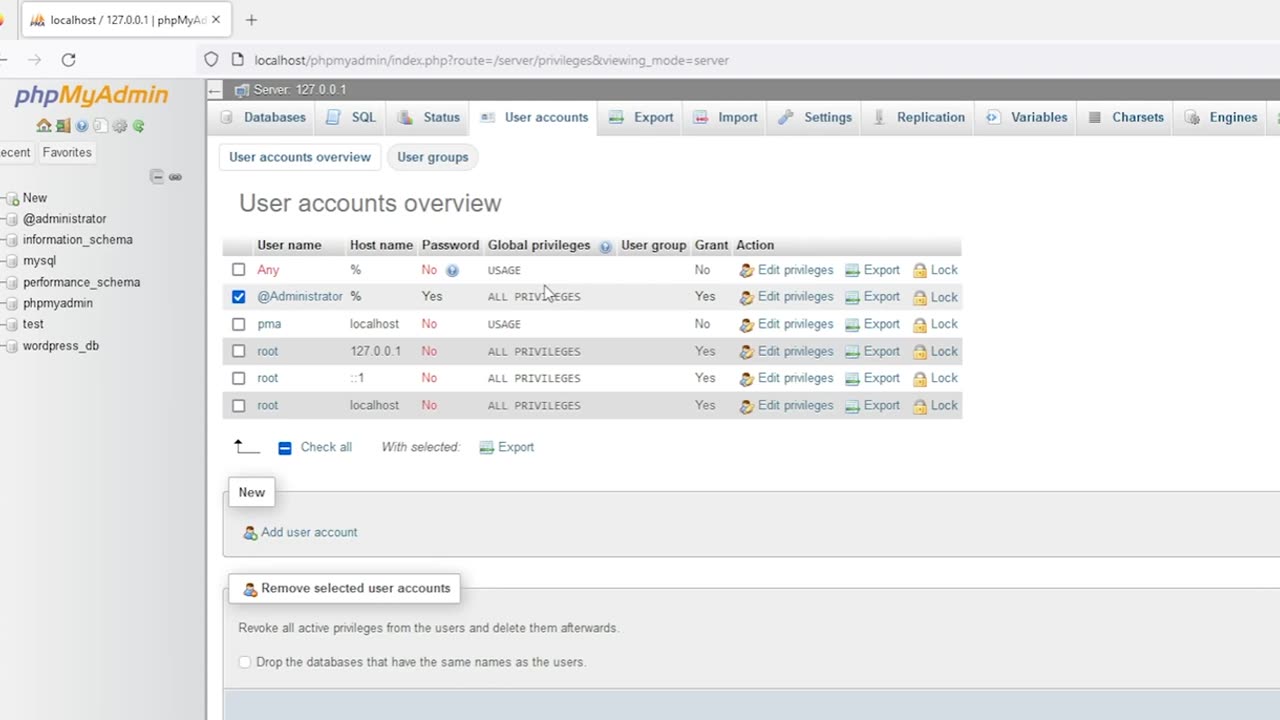Click Export icon in With selected row
The image size is (1280, 720).
[487, 447]
